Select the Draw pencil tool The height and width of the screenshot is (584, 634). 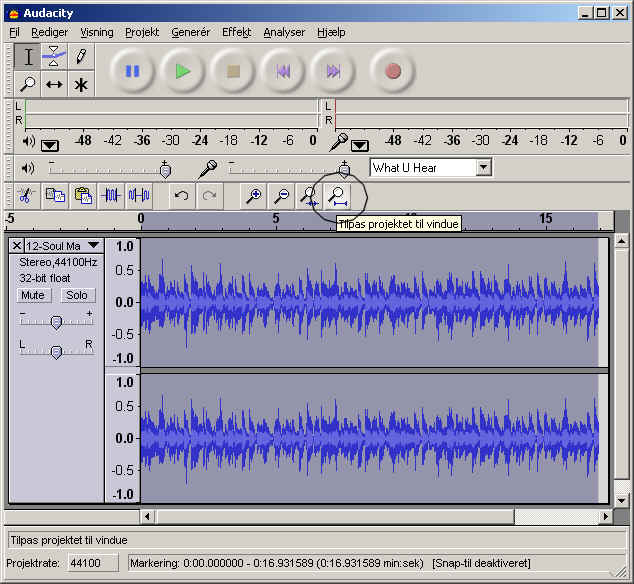(81, 58)
